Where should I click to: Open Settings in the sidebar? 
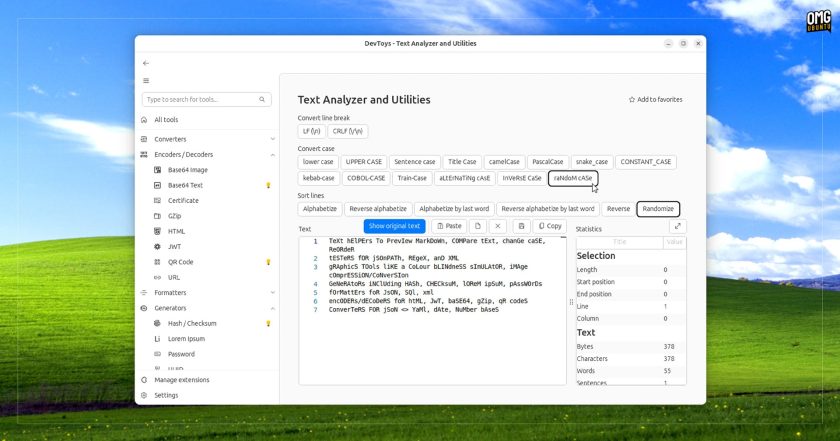[208, 395]
